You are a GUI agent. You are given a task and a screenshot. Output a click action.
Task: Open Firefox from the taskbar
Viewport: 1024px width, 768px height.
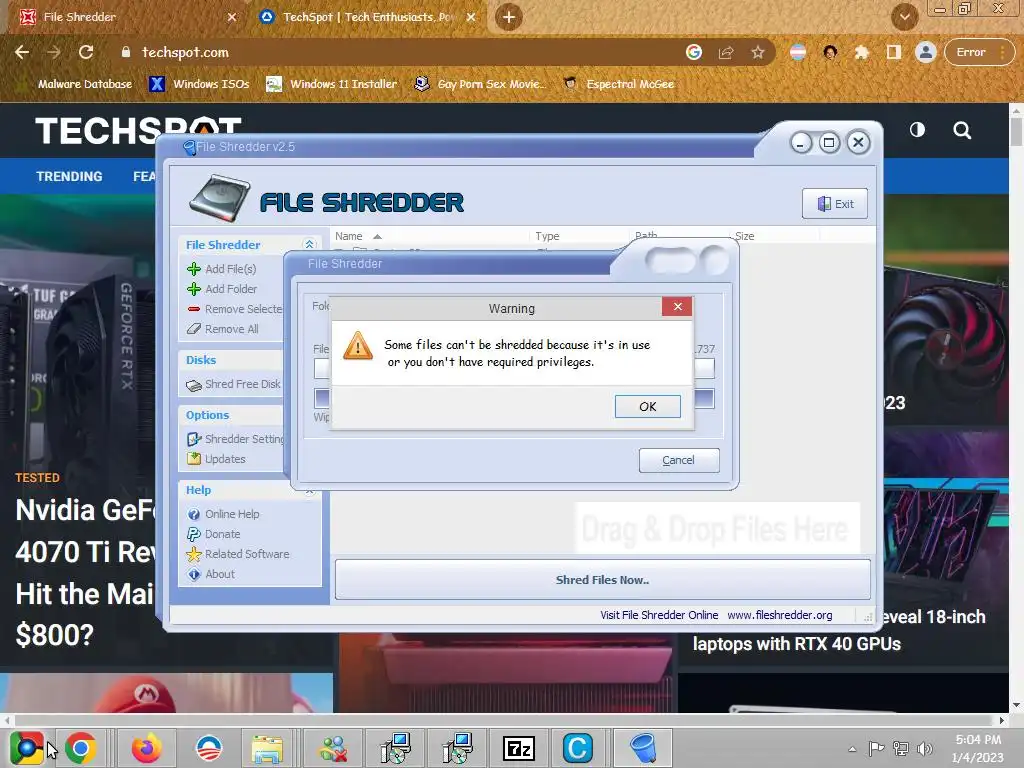tap(146, 748)
